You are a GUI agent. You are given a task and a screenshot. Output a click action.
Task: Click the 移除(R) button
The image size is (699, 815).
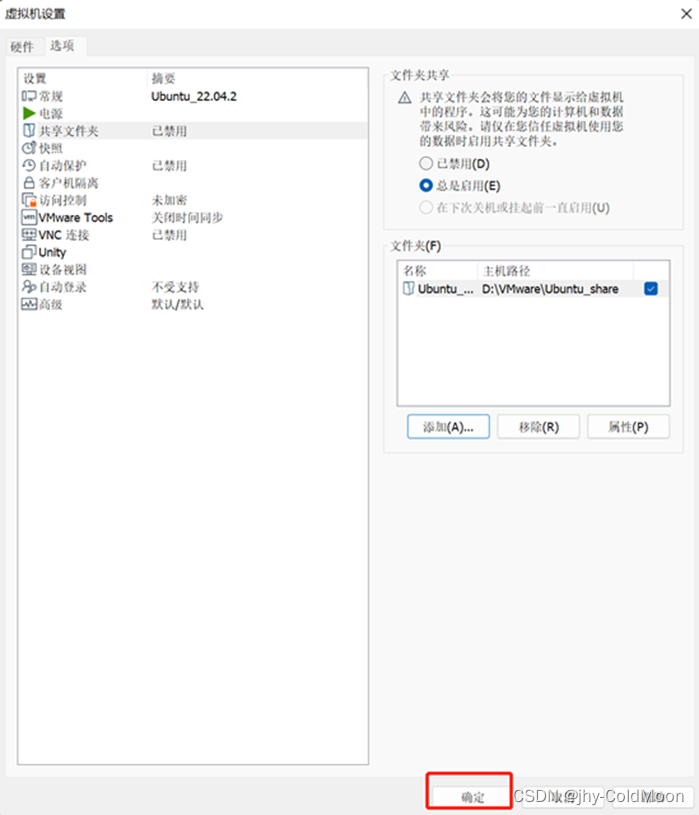pos(538,427)
